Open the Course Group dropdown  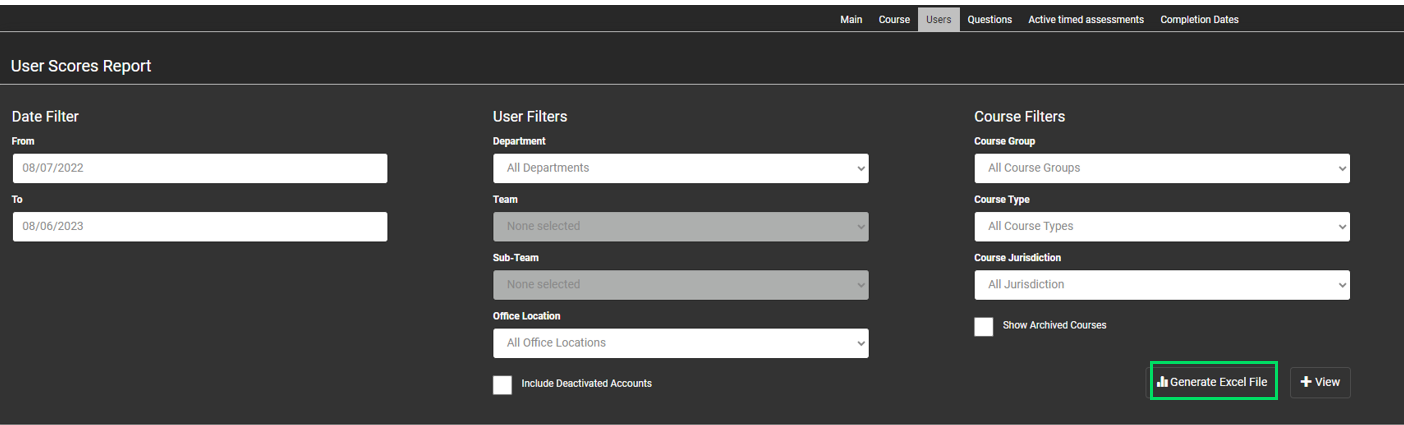tap(1162, 168)
